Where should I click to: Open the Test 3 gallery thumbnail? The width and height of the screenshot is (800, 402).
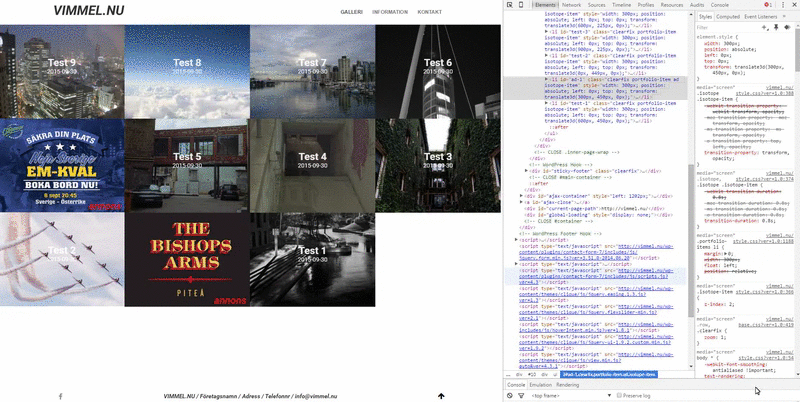(438, 165)
